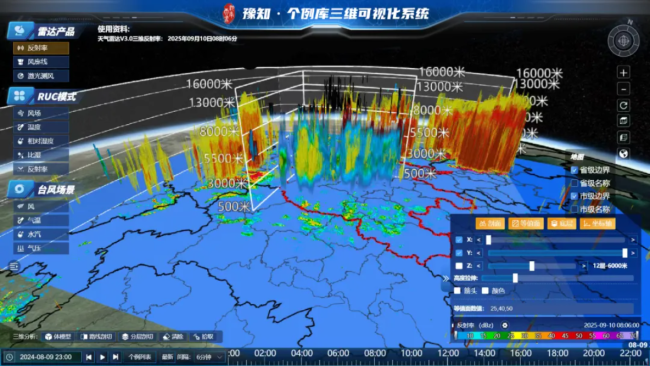Click the legend list icon below layers
Screen dimensions: 650x366
[623, 137]
